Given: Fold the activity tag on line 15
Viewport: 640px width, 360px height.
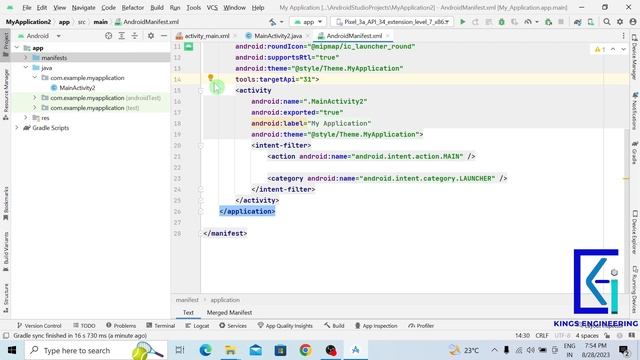Looking at the screenshot, I should coord(200,91).
